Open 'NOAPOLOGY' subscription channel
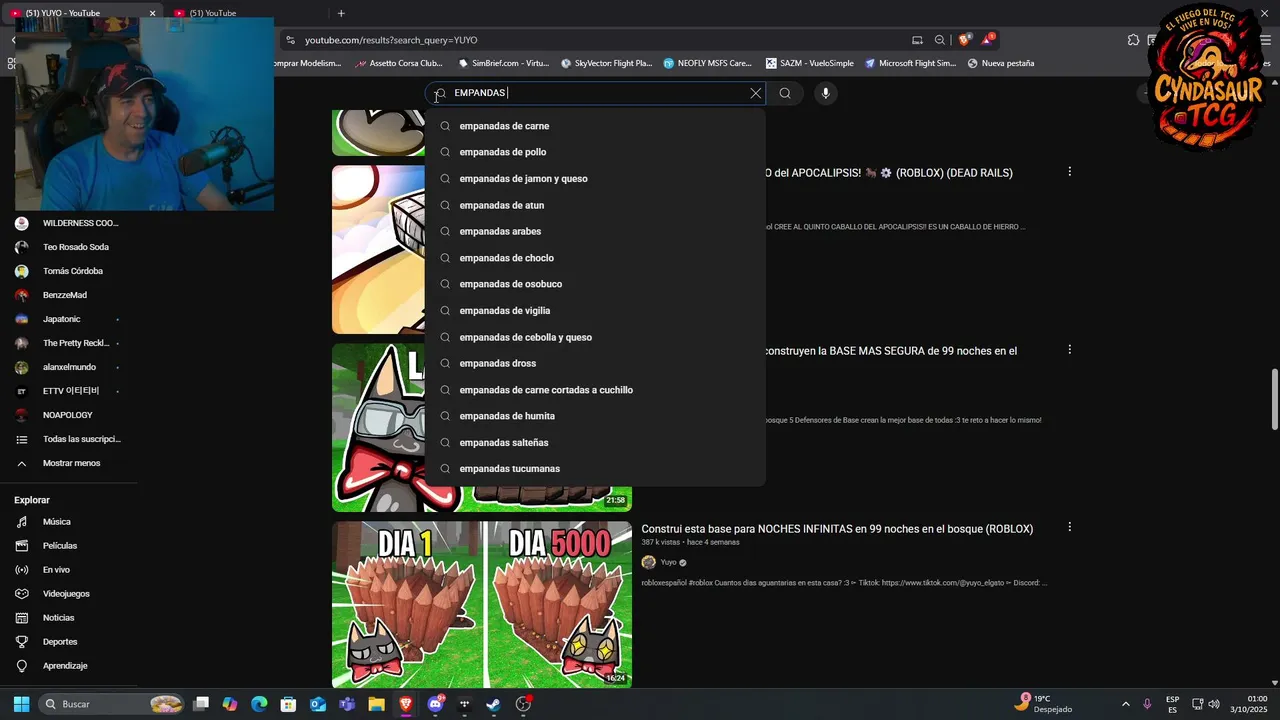This screenshot has height=720, width=1280. tap(68, 415)
